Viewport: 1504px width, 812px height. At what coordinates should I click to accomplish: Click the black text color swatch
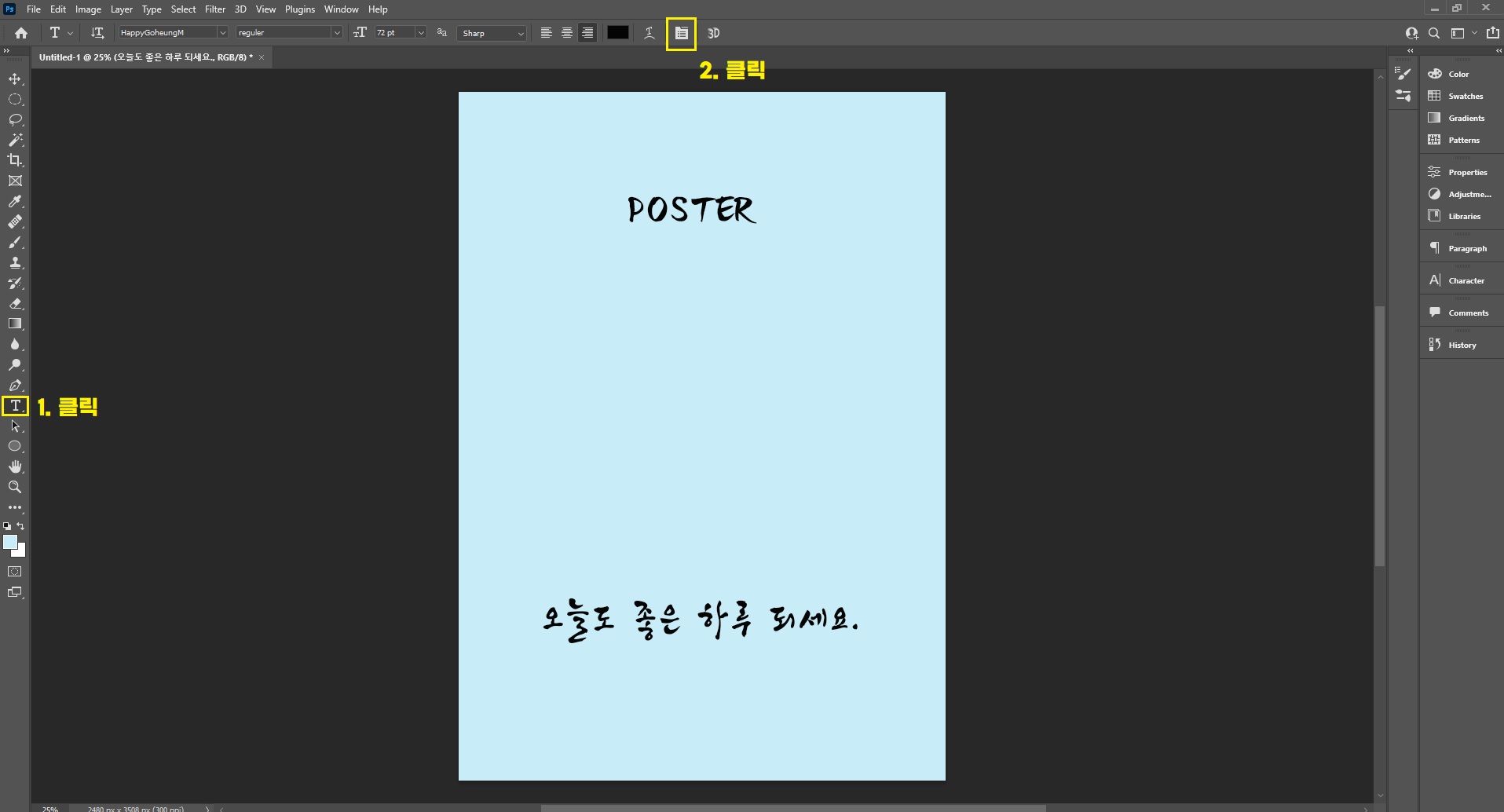coord(618,33)
